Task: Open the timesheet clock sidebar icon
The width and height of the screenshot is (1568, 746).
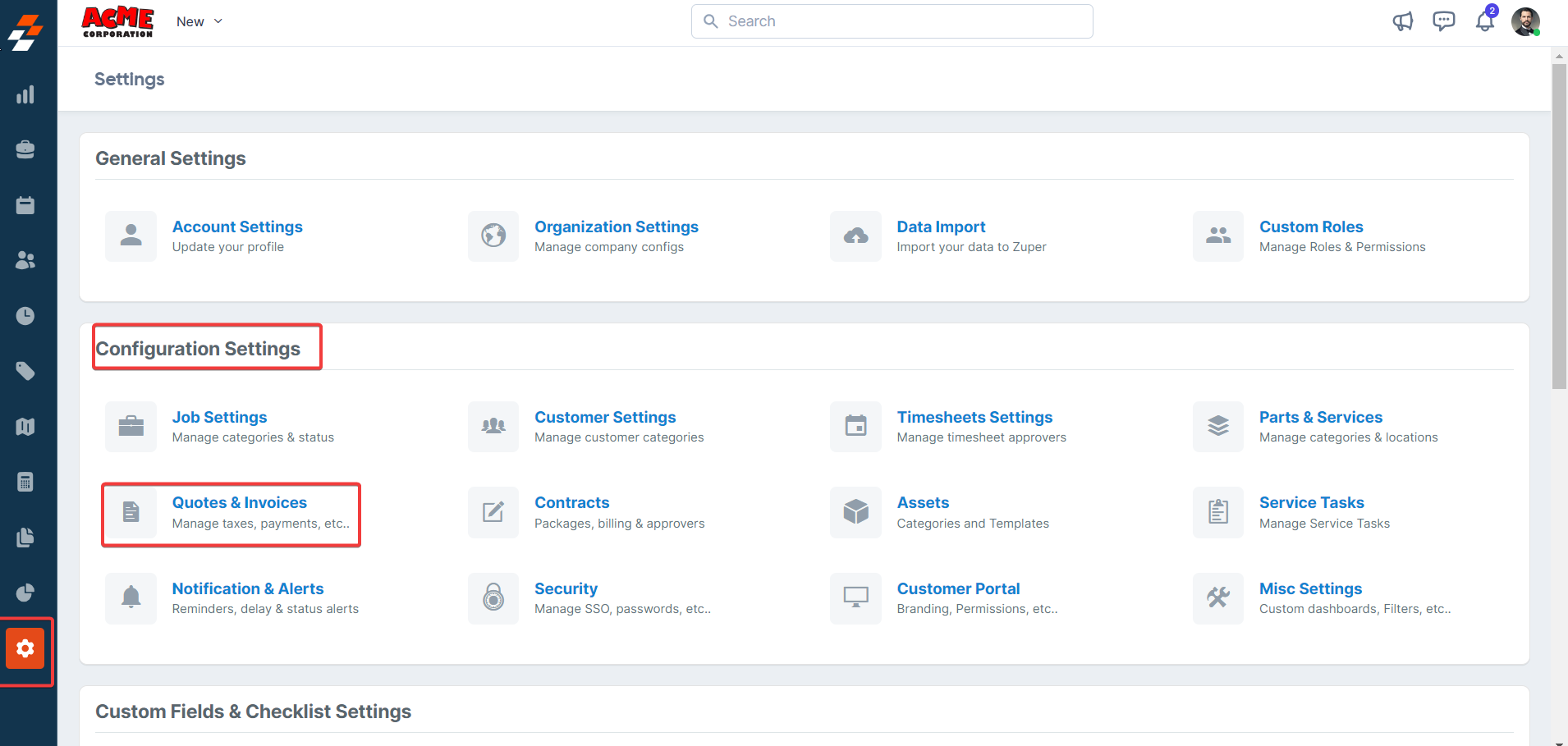Action: click(25, 316)
